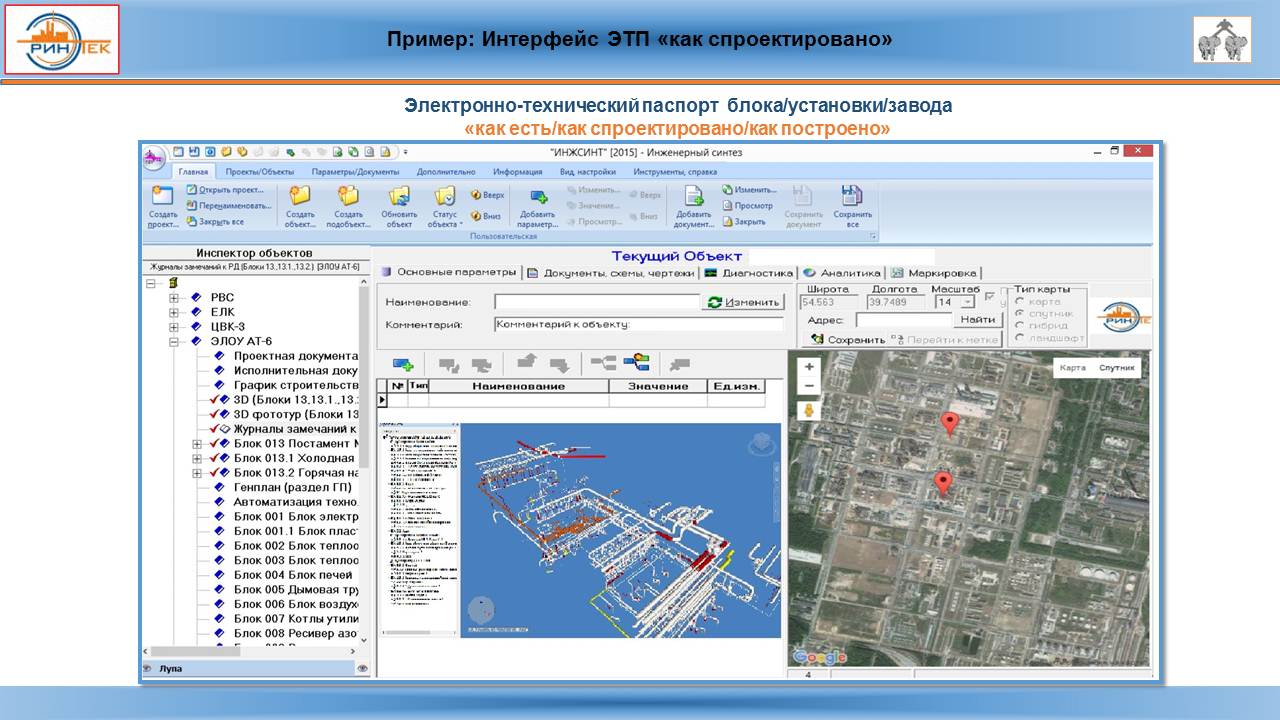Click the Создать объект folder icon
This screenshot has height=720, width=1280.
299,197
